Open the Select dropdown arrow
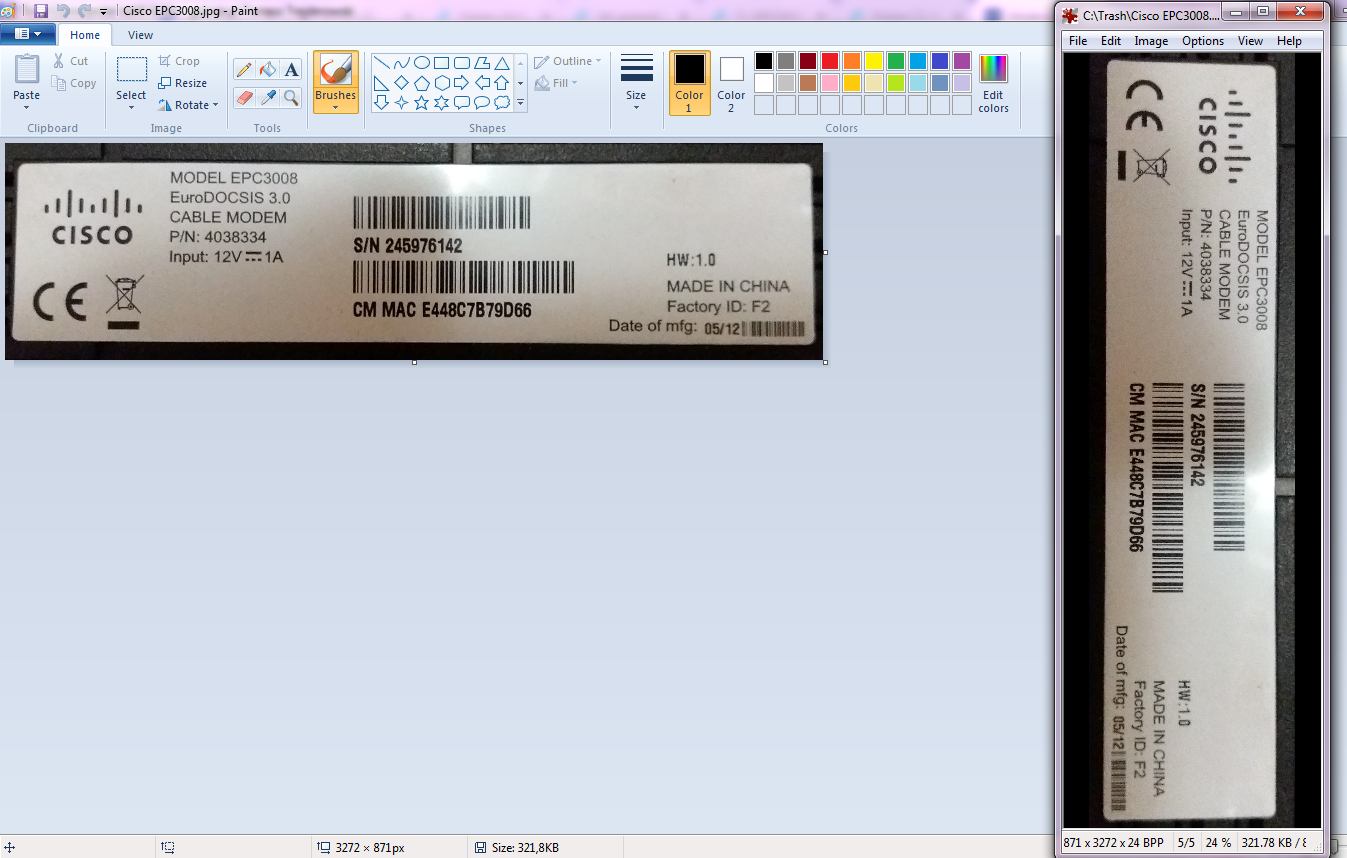This screenshot has height=858, width=1347. click(x=131, y=107)
